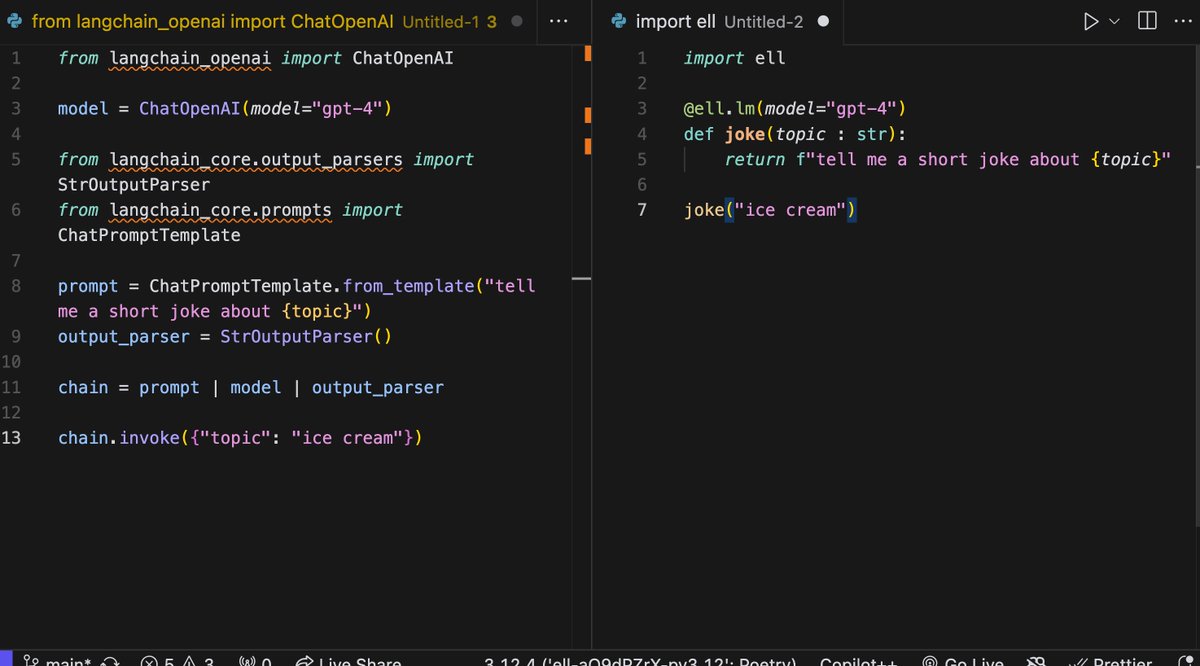Click Python file icon on Untitled-2 tab

coord(618,21)
